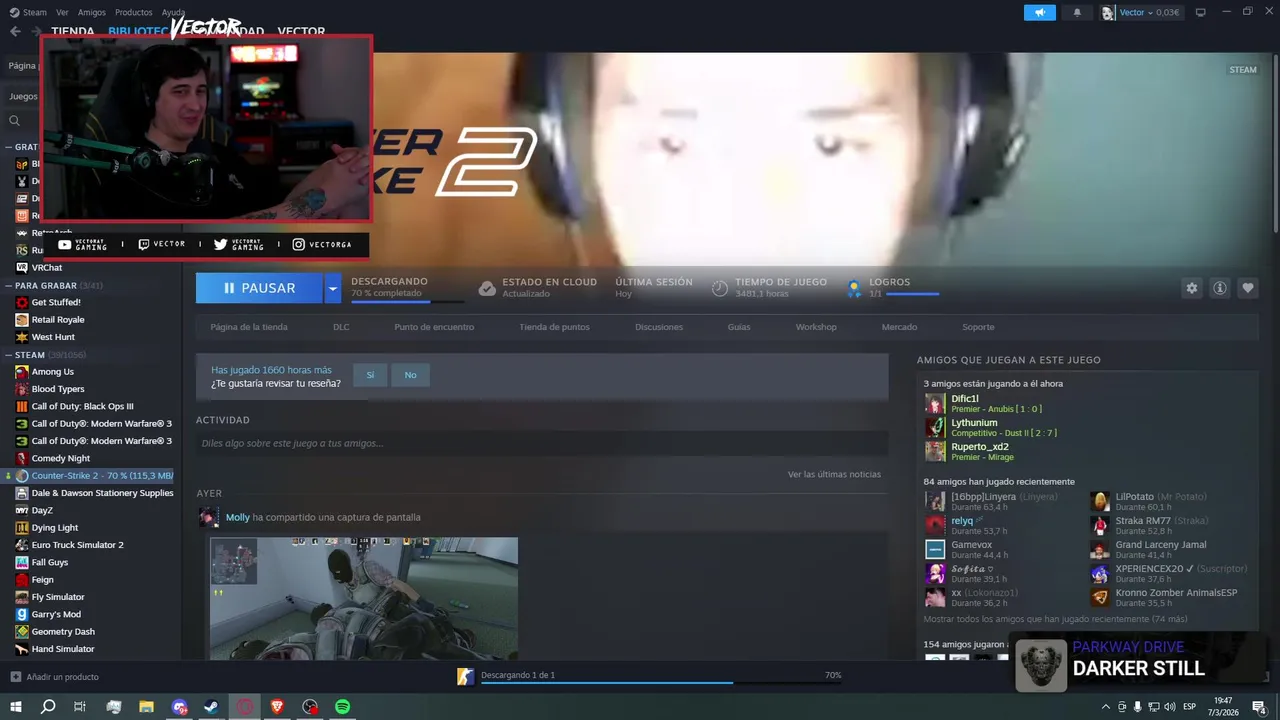Open relyq friend avatar
Viewport: 1280px width, 720px height.
935,525
